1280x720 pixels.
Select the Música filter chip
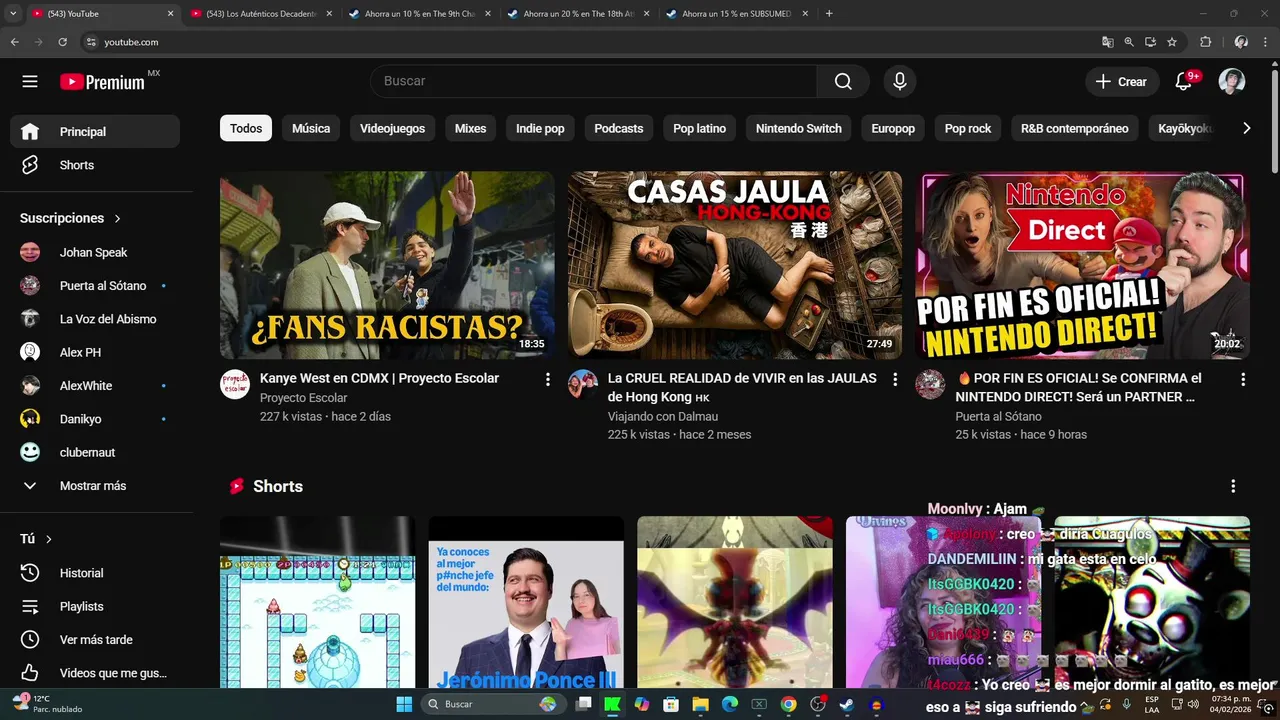click(x=311, y=128)
